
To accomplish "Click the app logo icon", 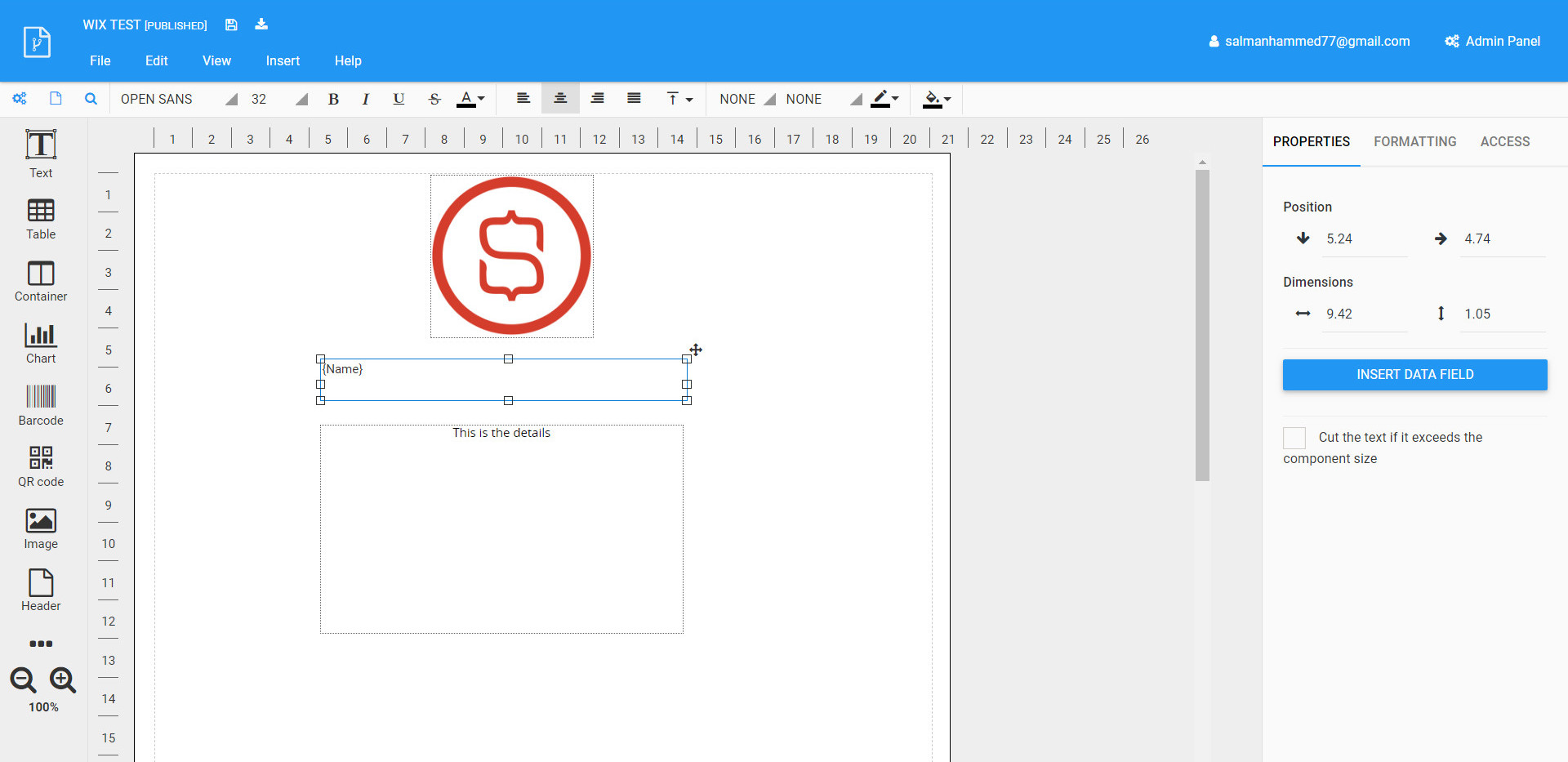I will pos(38,42).
